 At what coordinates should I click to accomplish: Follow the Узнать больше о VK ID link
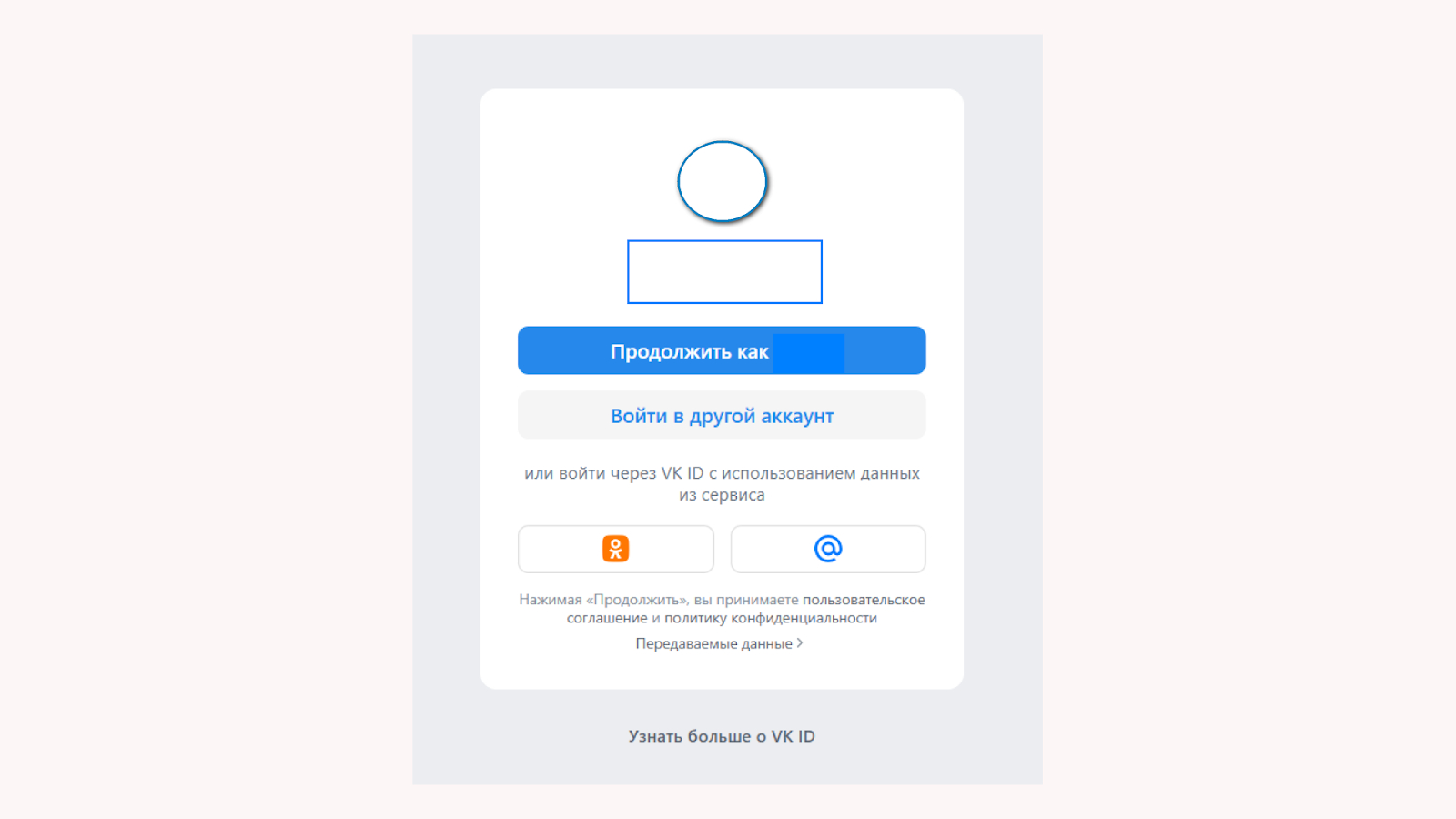point(722,736)
